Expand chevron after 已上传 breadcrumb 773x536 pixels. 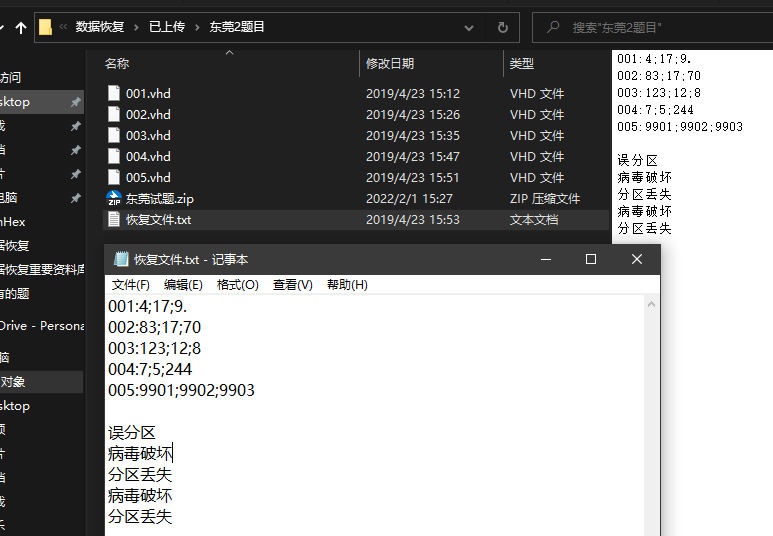(197, 27)
